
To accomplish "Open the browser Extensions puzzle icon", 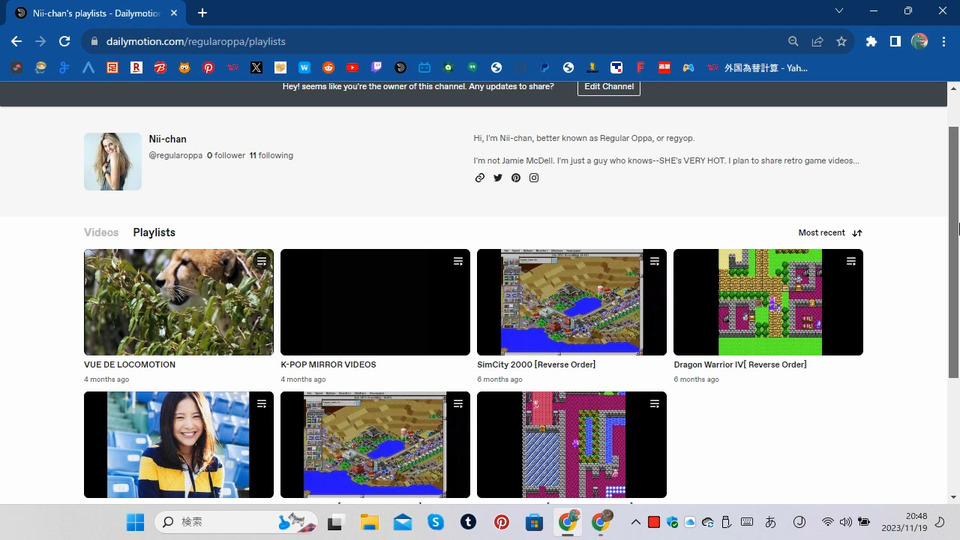I will pyautogui.click(x=871, y=42).
